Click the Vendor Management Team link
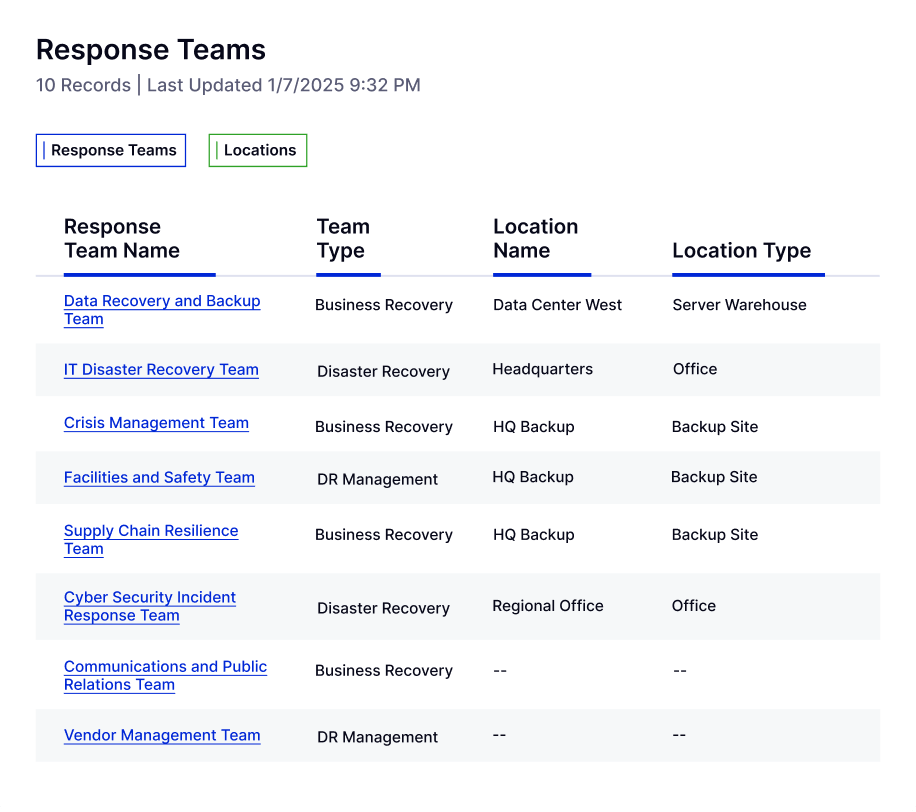 [x=162, y=735]
